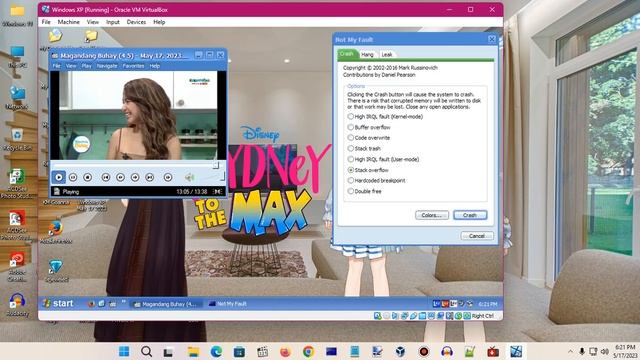Screen dimensions: 640x360
Task: Click the XP start button
Action: pos(58,303)
